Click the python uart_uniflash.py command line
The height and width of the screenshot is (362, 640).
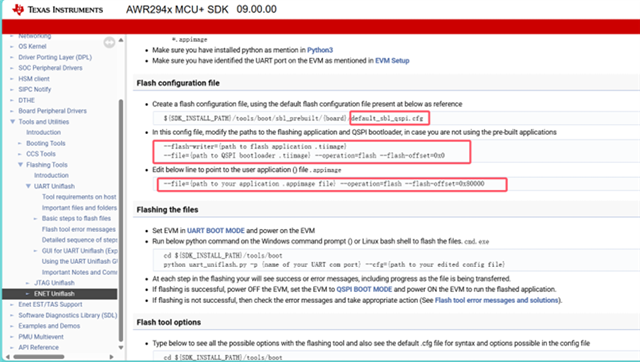point(334,264)
